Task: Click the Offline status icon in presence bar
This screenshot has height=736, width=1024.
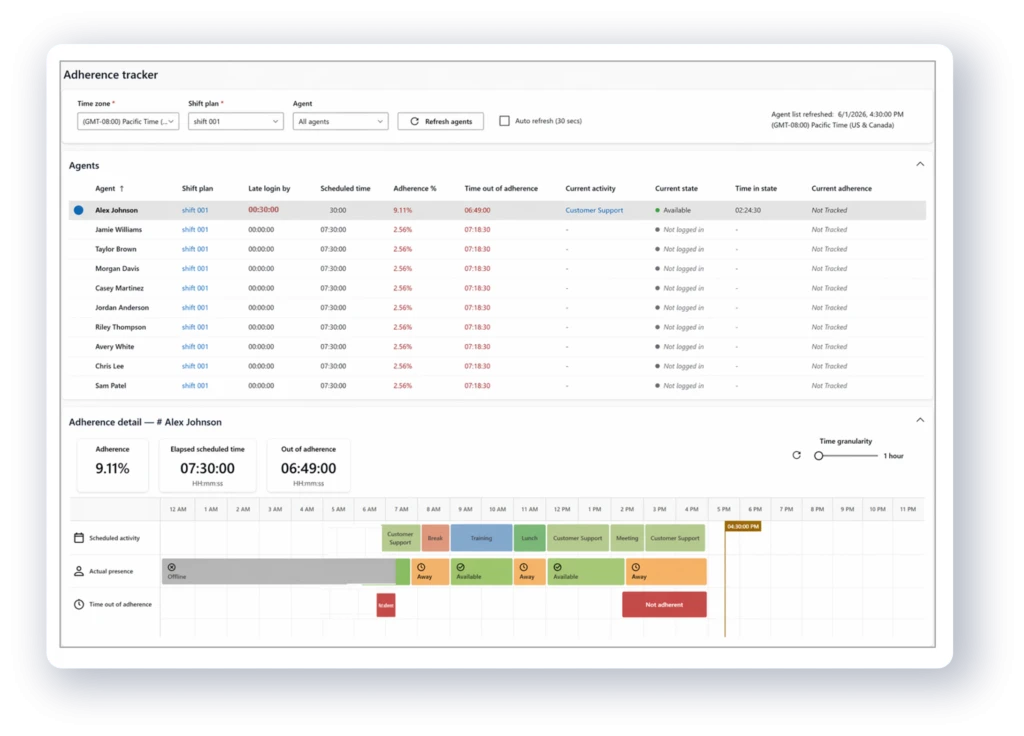Action: 172,567
